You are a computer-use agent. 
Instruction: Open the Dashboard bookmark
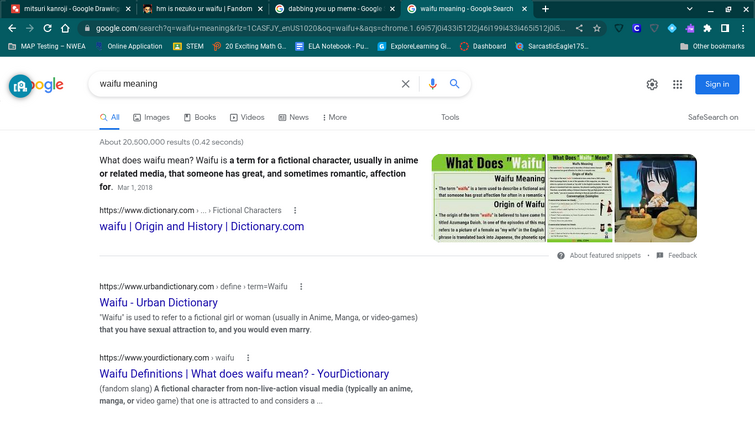coord(483,46)
